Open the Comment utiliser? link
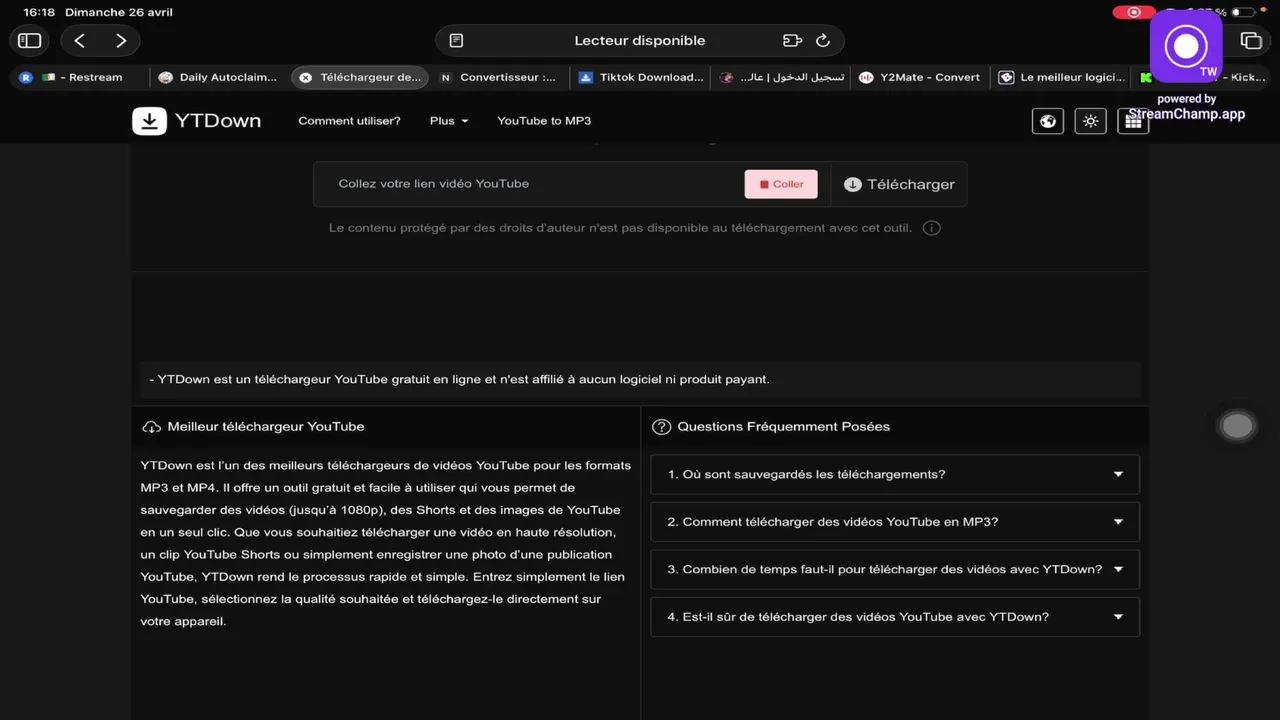Image resolution: width=1280 pixels, height=720 pixels. [x=349, y=121]
